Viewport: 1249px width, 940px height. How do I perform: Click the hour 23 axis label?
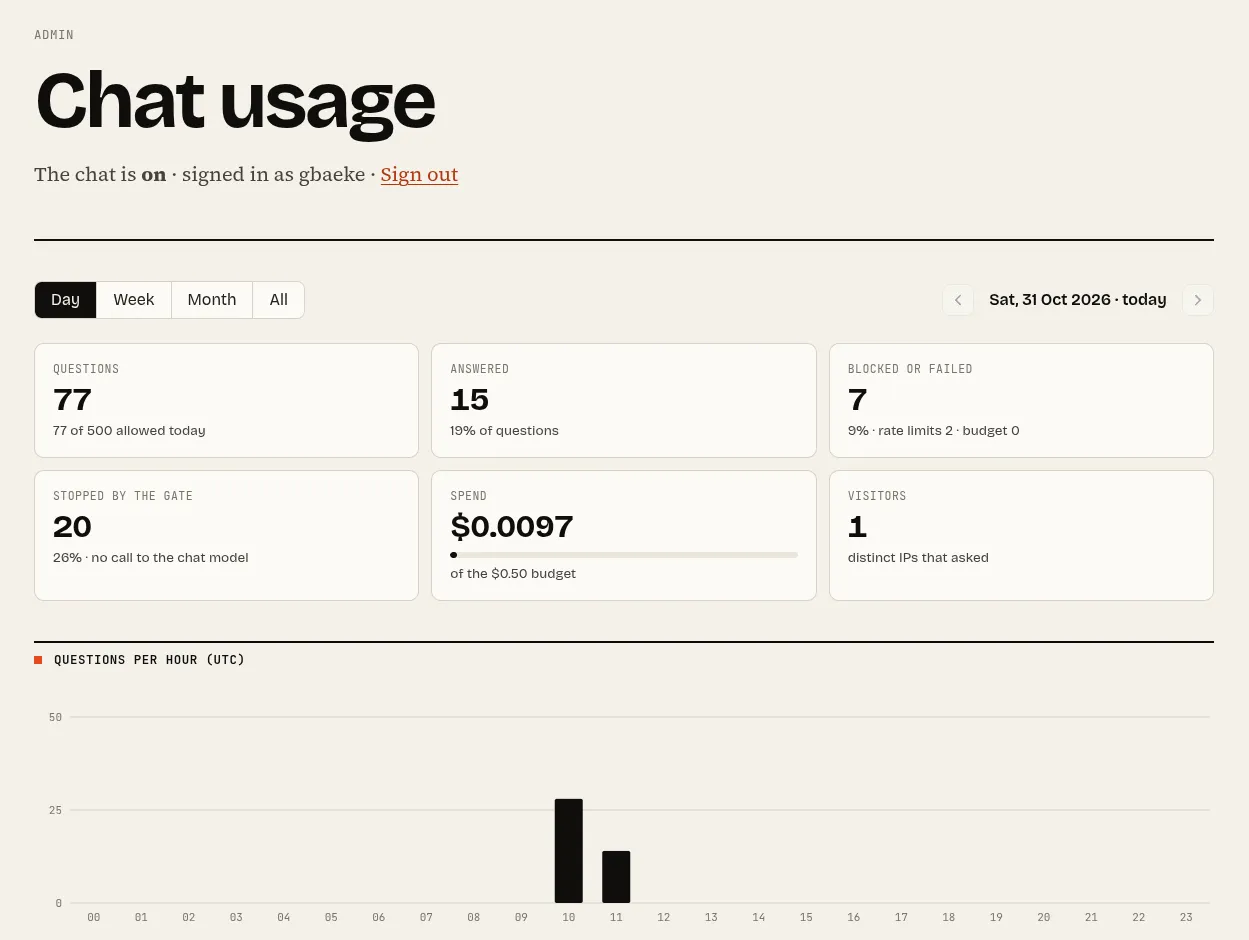click(1186, 917)
